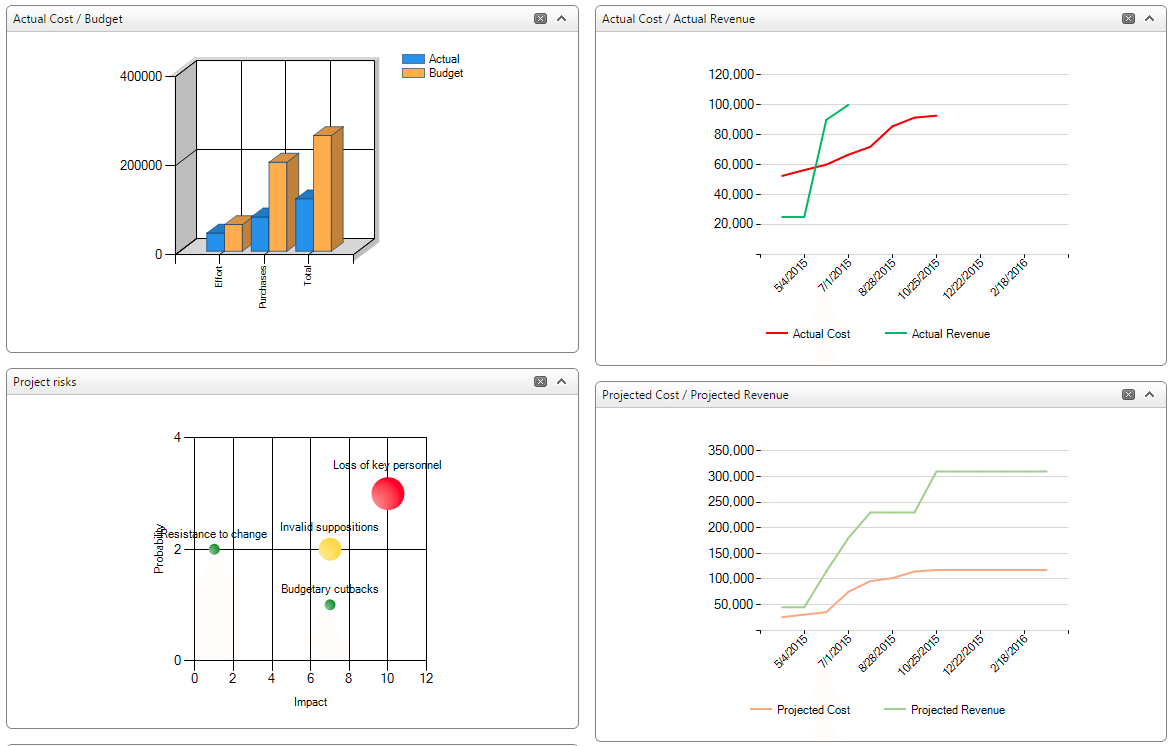Click the red 'Loss of key personnel' bubble

388,493
